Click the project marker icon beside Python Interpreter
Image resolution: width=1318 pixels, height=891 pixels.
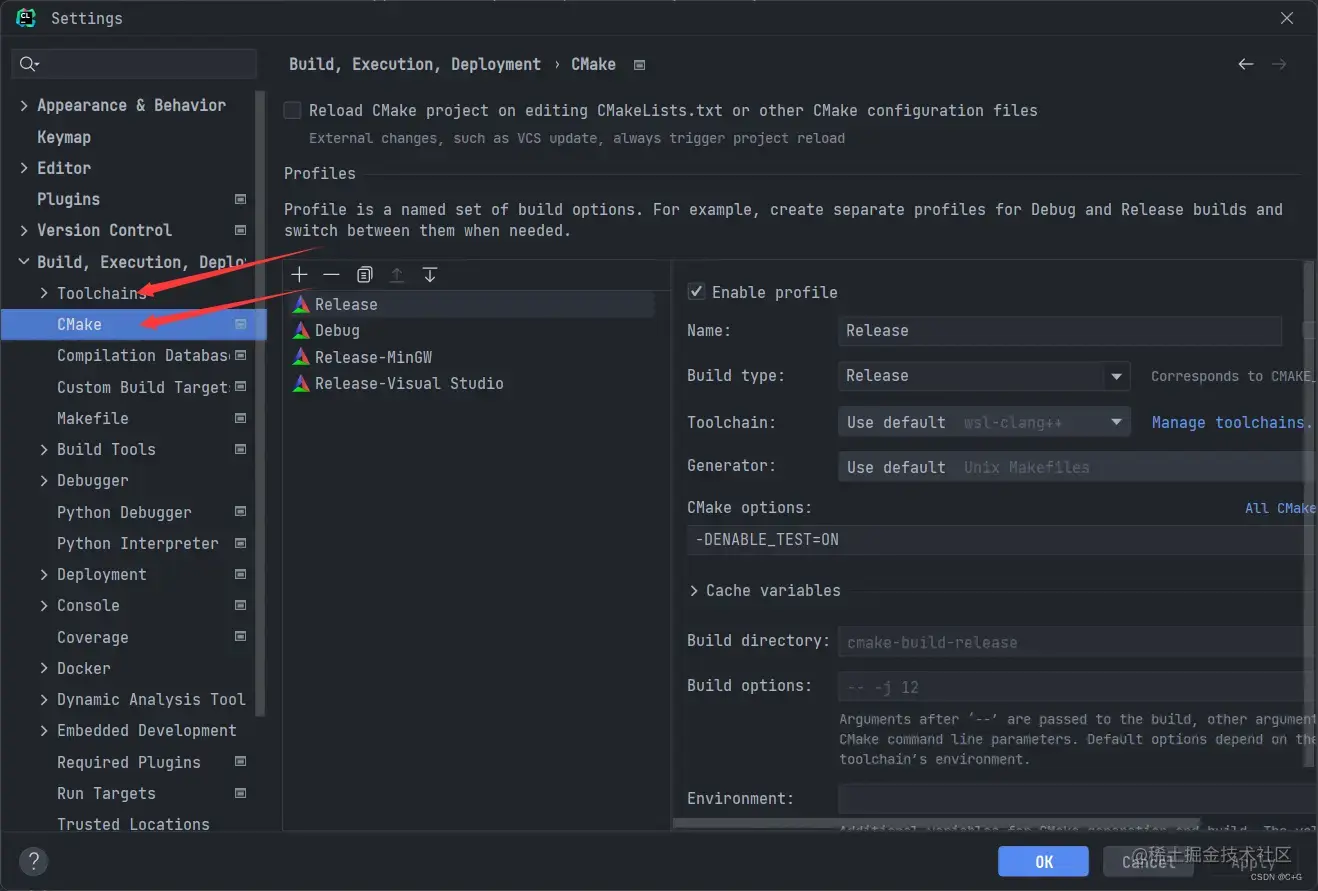tap(240, 543)
